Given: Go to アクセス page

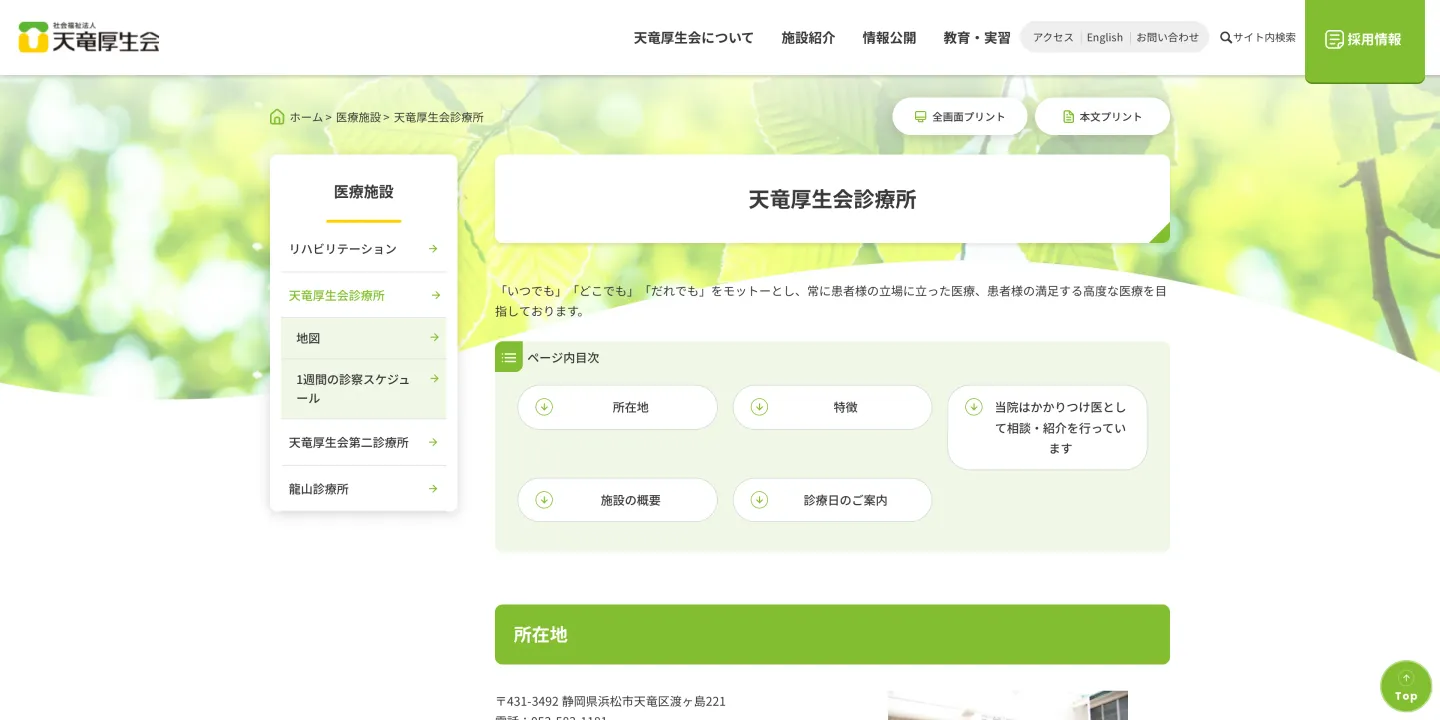Looking at the screenshot, I should (1053, 37).
